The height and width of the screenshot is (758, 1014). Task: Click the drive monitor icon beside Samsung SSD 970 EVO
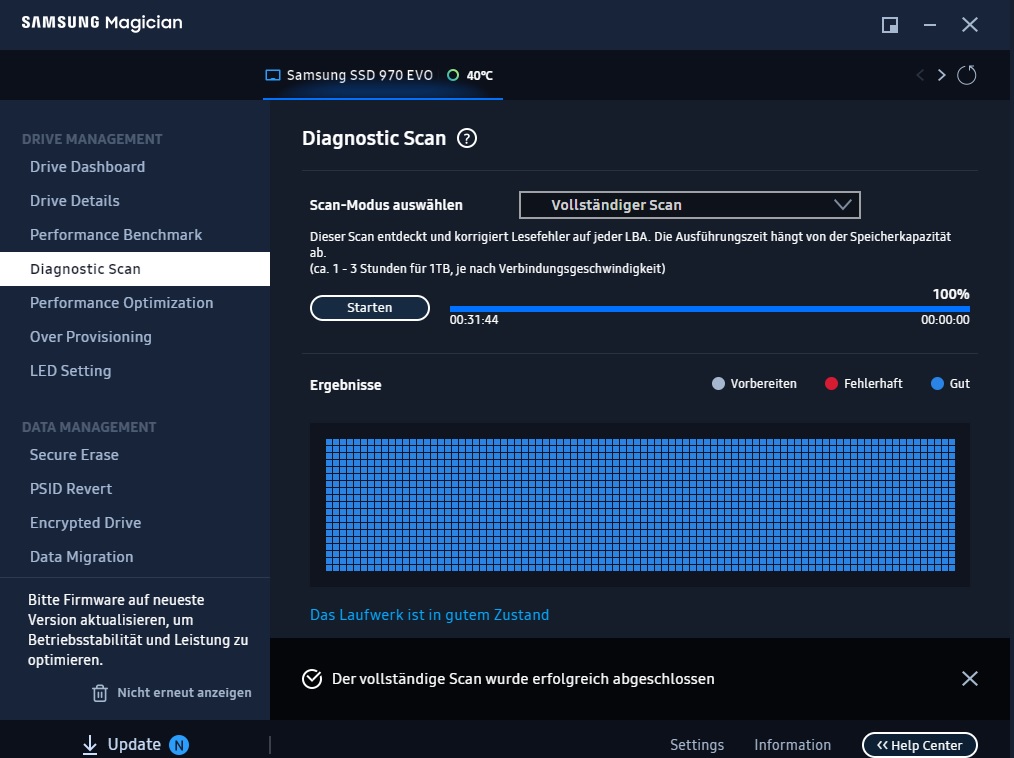[x=273, y=75]
